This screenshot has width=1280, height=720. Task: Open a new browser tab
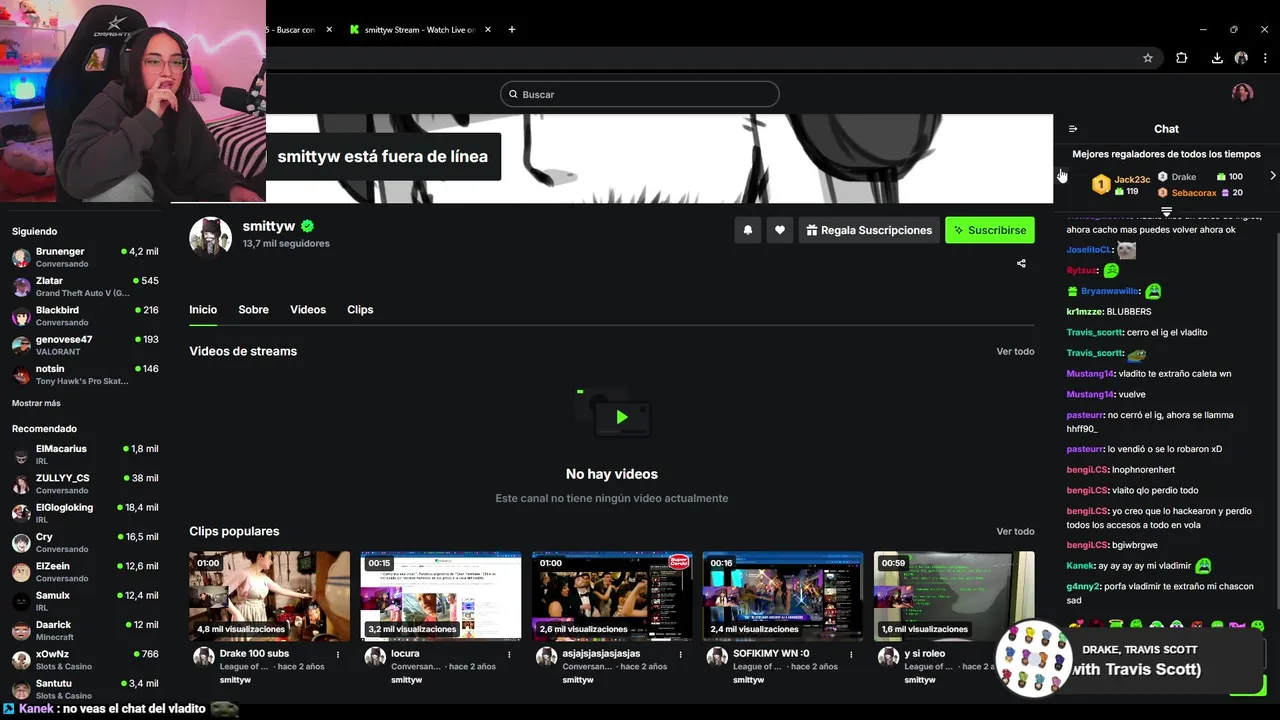[x=512, y=30]
